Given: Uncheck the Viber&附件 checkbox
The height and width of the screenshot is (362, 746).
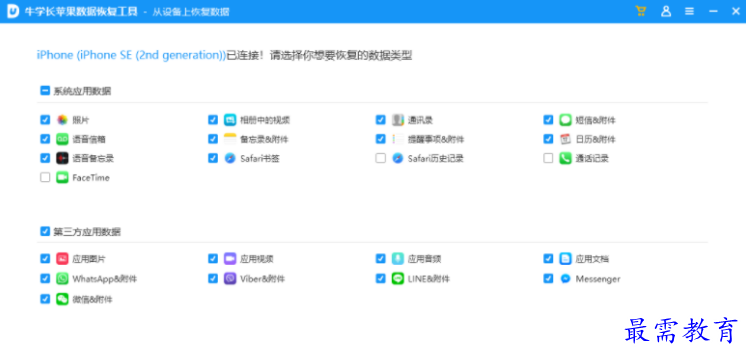Looking at the screenshot, I should (213, 278).
